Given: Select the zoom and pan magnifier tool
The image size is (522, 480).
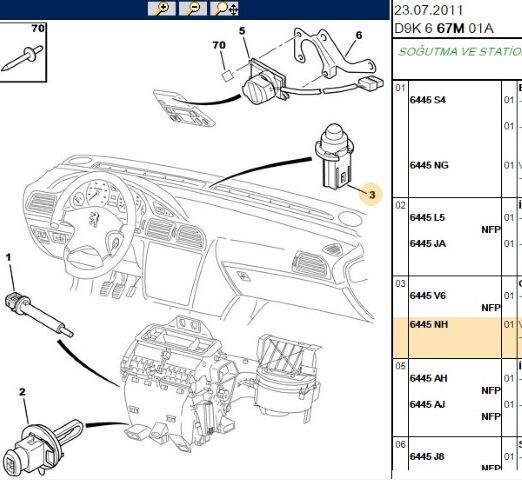Looking at the screenshot, I should [224, 8].
